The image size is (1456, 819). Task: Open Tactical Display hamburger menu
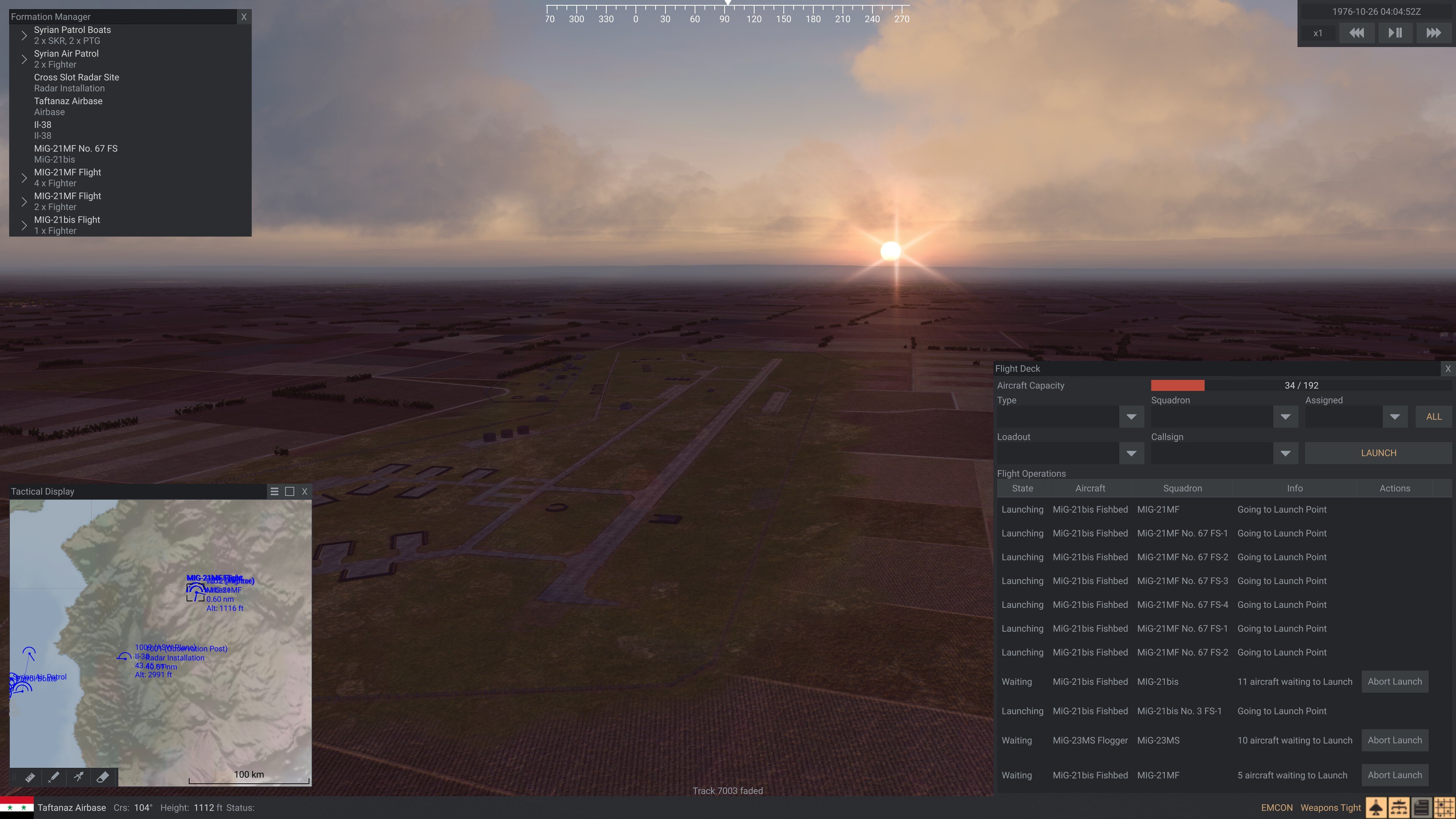point(274,491)
